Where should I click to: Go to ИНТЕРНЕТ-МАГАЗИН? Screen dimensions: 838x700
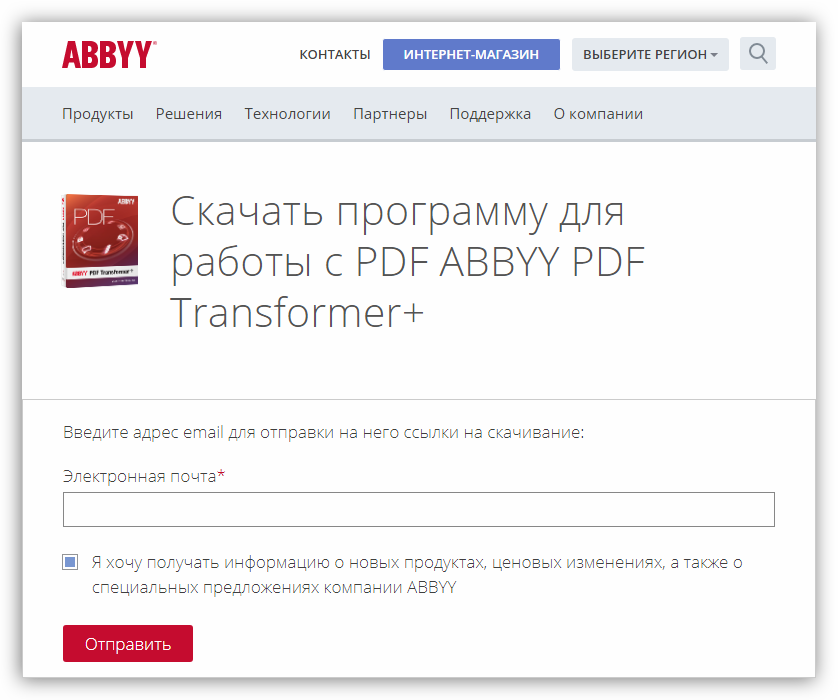(471, 54)
